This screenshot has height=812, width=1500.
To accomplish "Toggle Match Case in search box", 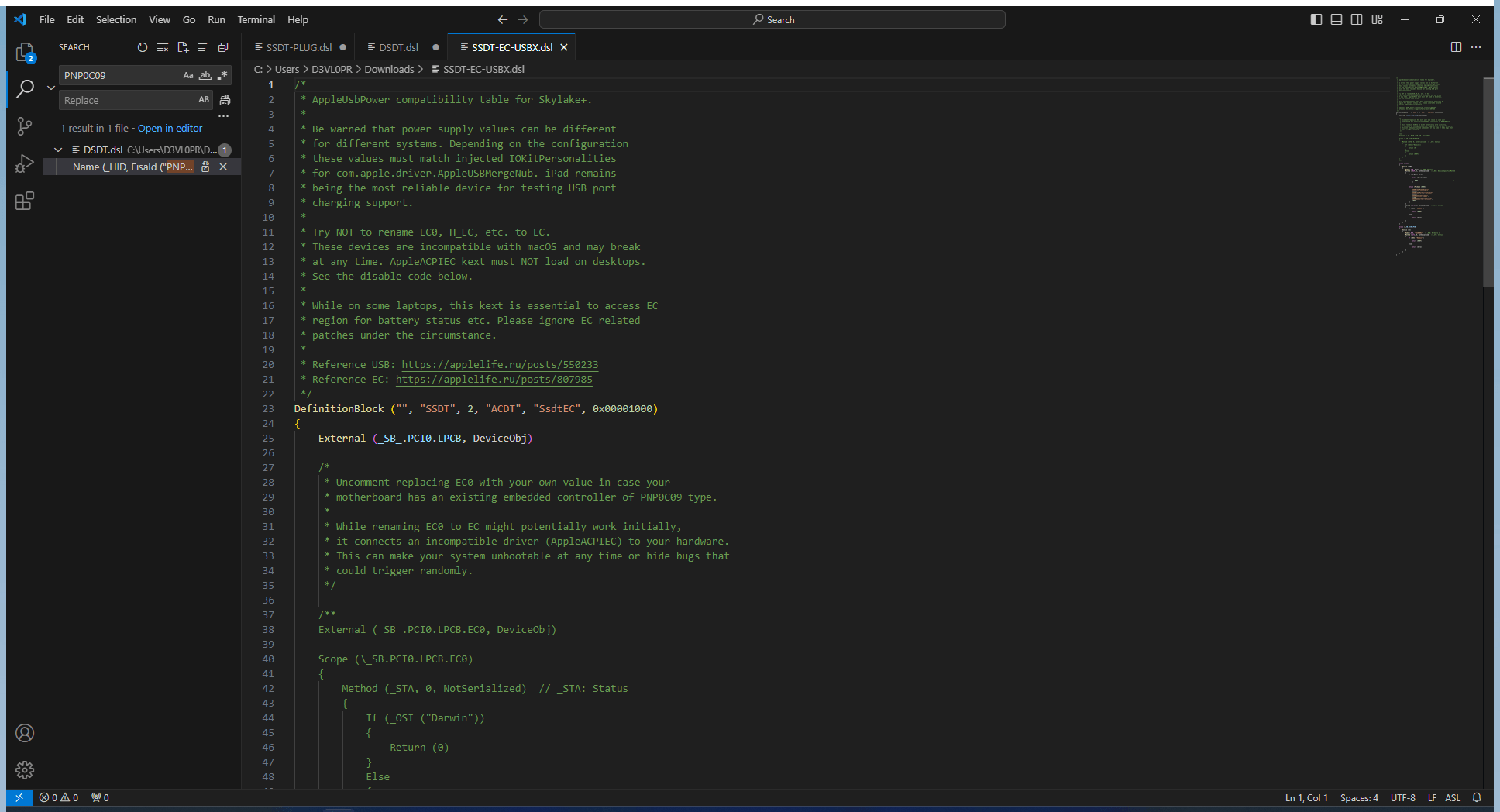I will 188,75.
